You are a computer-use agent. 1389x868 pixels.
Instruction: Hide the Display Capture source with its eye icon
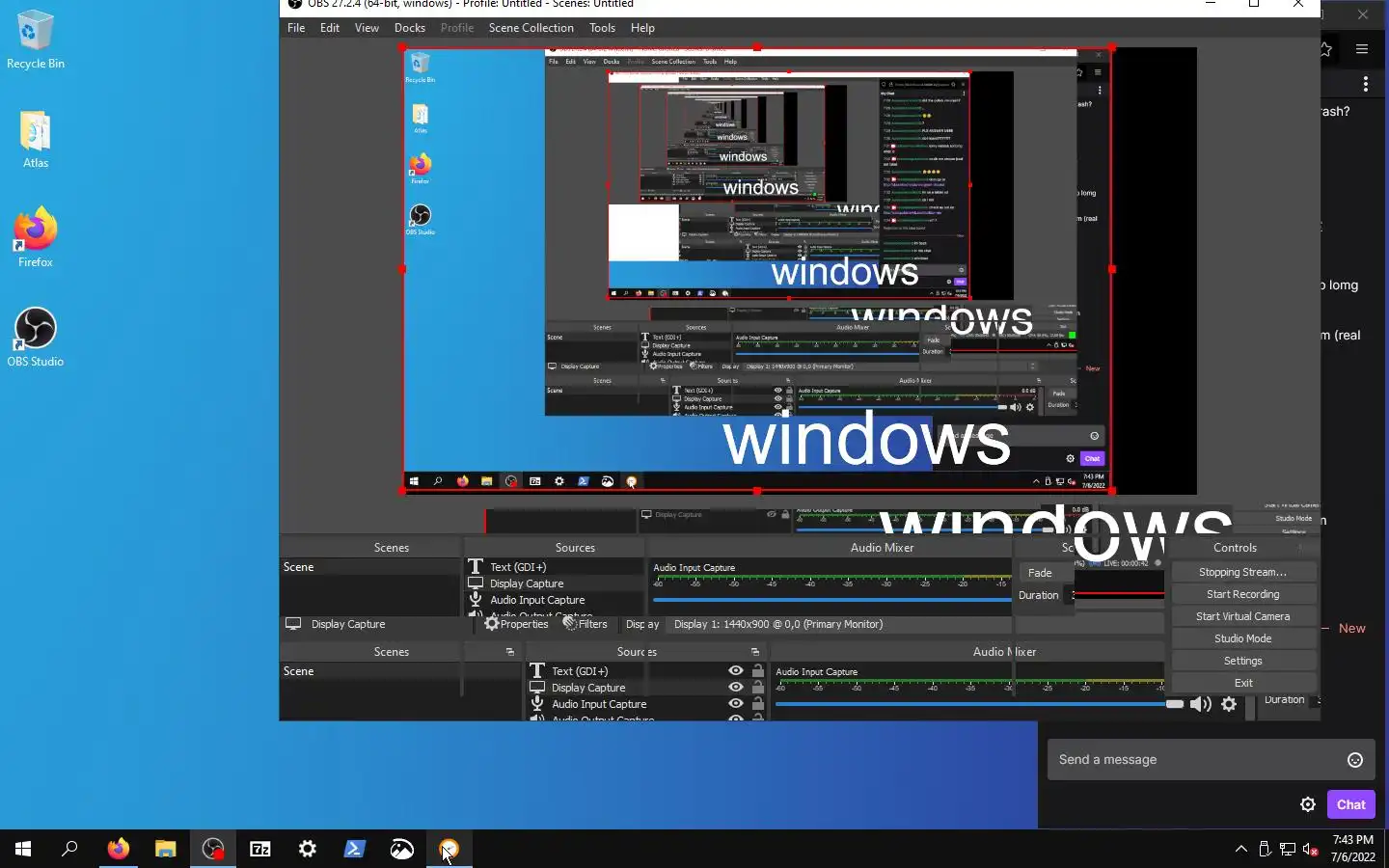click(736, 688)
